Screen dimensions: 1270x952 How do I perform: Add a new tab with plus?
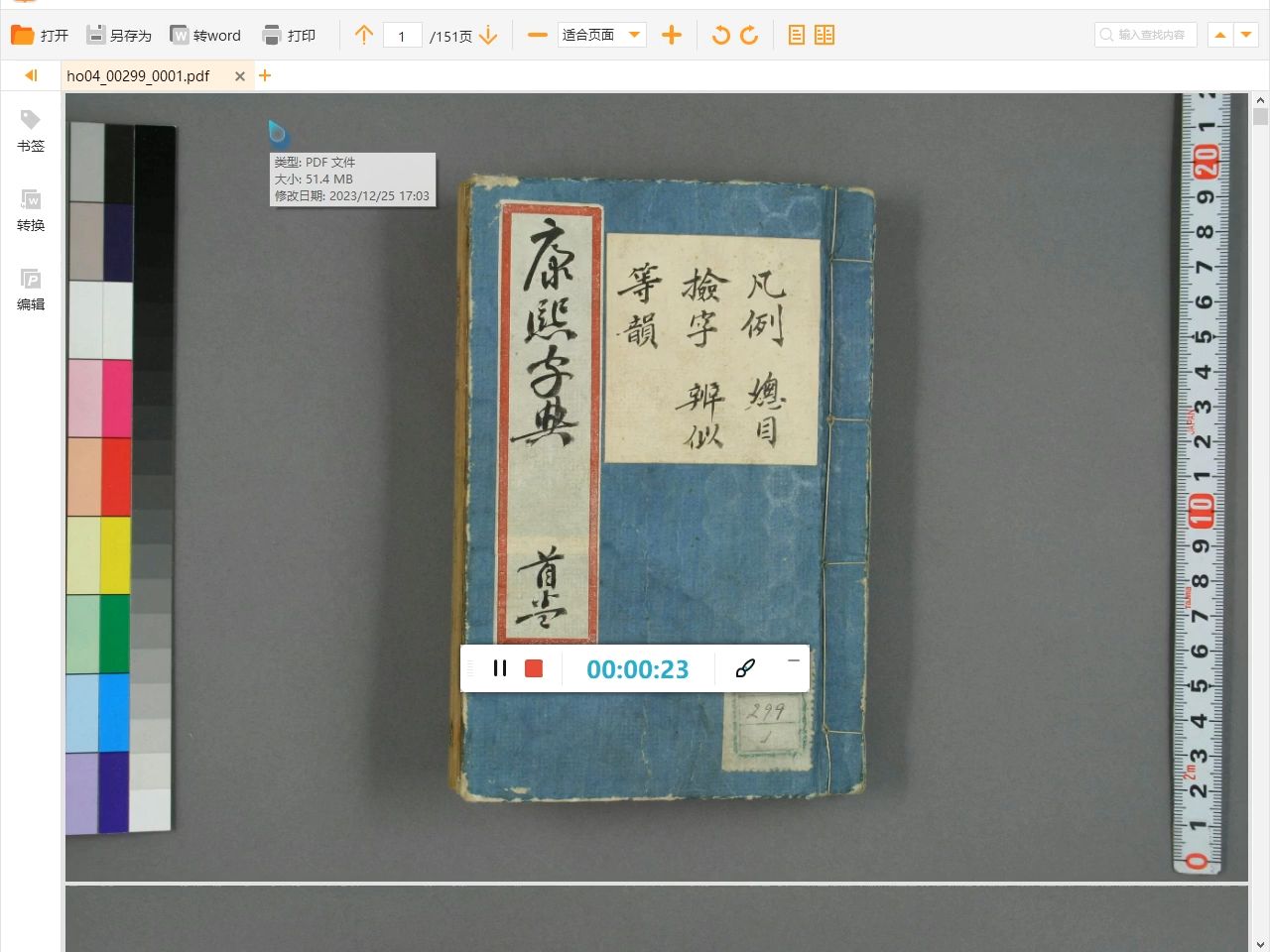[x=265, y=75]
